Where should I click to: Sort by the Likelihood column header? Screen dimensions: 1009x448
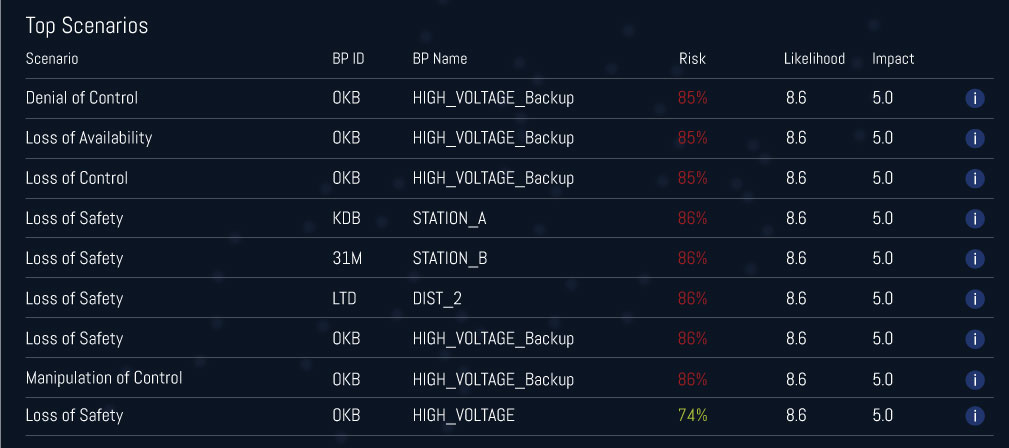(x=814, y=59)
